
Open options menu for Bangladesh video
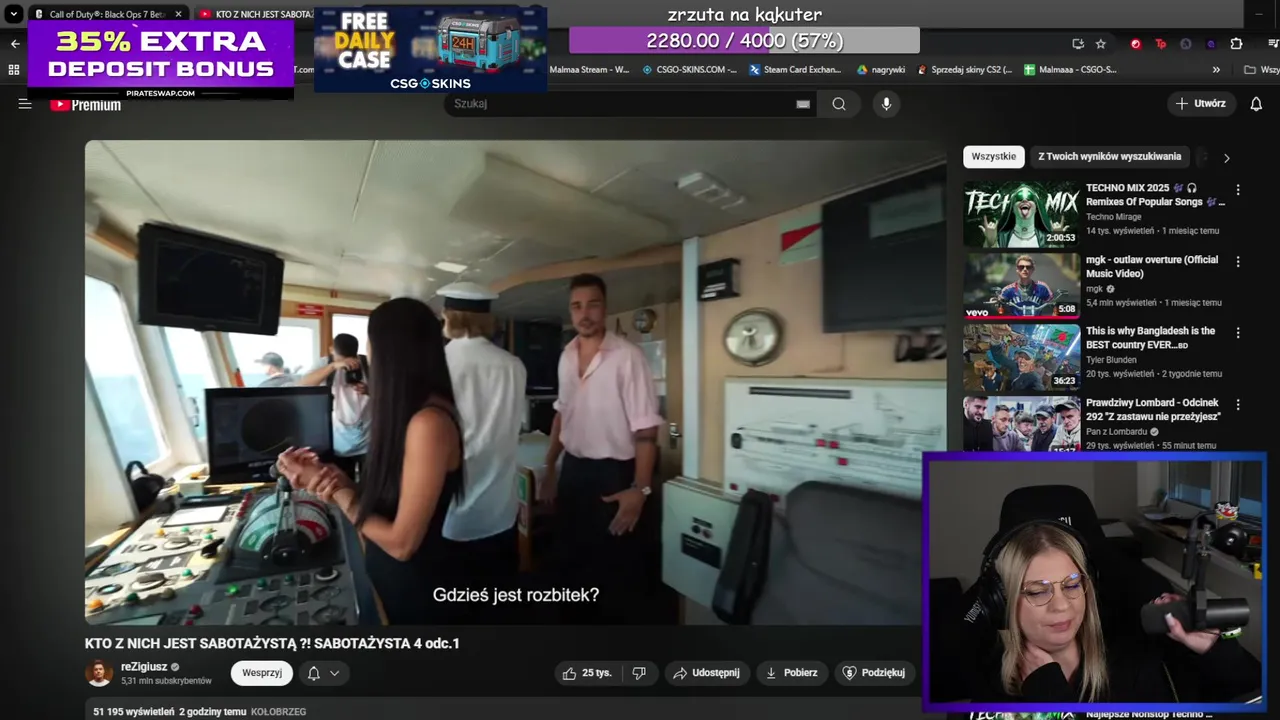point(1238,333)
